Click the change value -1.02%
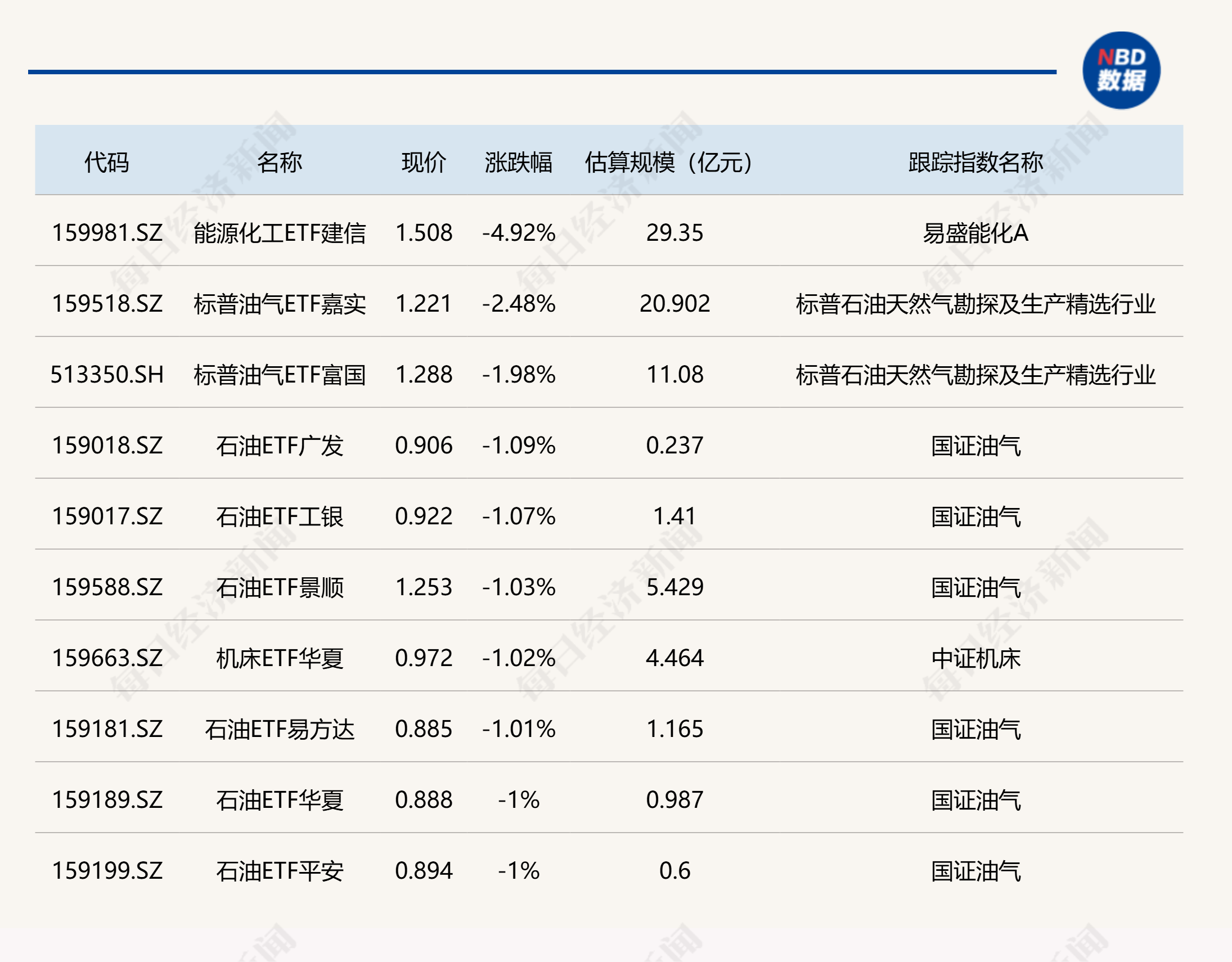 click(519, 658)
